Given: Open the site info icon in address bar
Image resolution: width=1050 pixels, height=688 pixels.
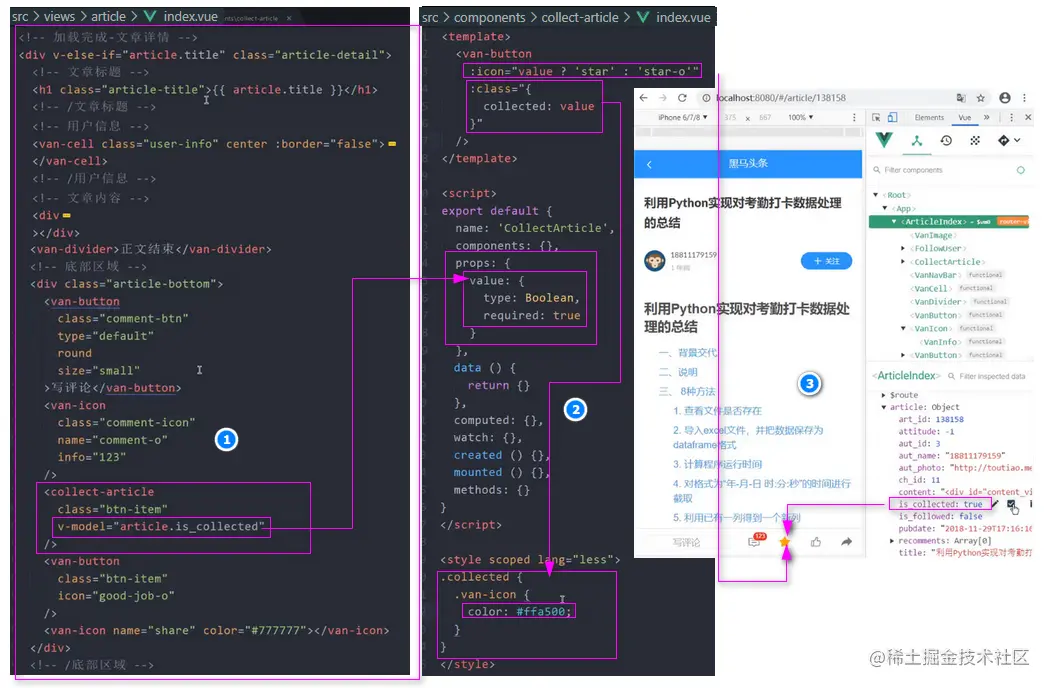Looking at the screenshot, I should [706, 98].
